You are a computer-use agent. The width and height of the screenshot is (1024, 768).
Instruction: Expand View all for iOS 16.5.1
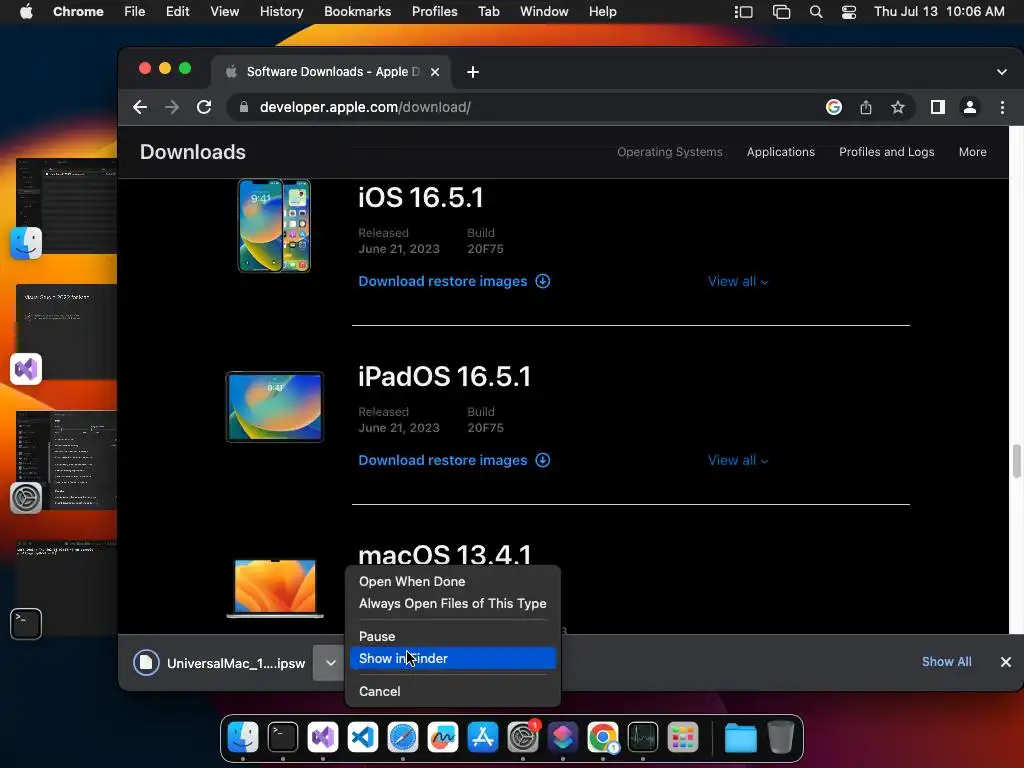[x=738, y=281]
